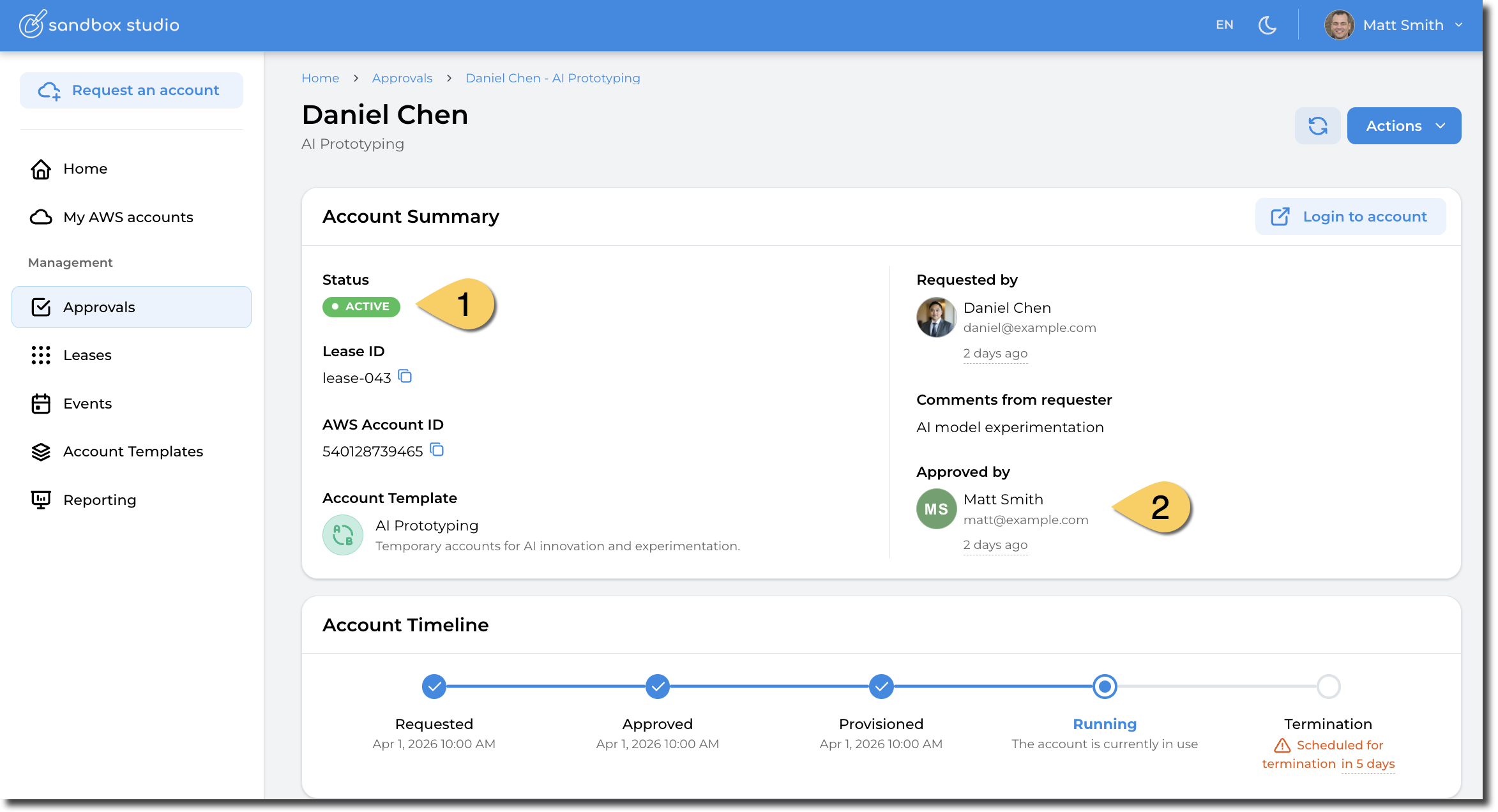
Task: Open the Reporting section
Action: (100, 500)
